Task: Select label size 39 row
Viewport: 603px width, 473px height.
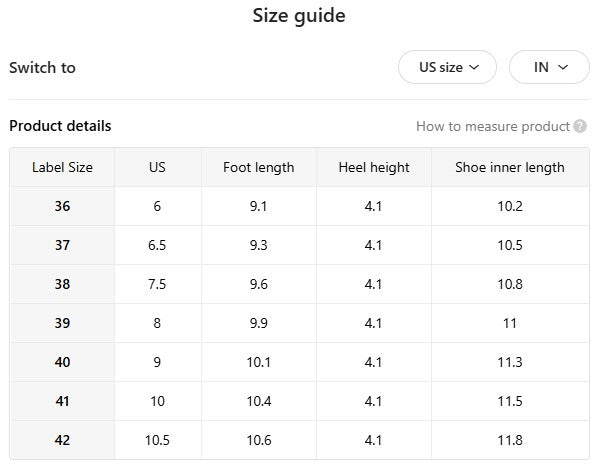Action: point(62,323)
